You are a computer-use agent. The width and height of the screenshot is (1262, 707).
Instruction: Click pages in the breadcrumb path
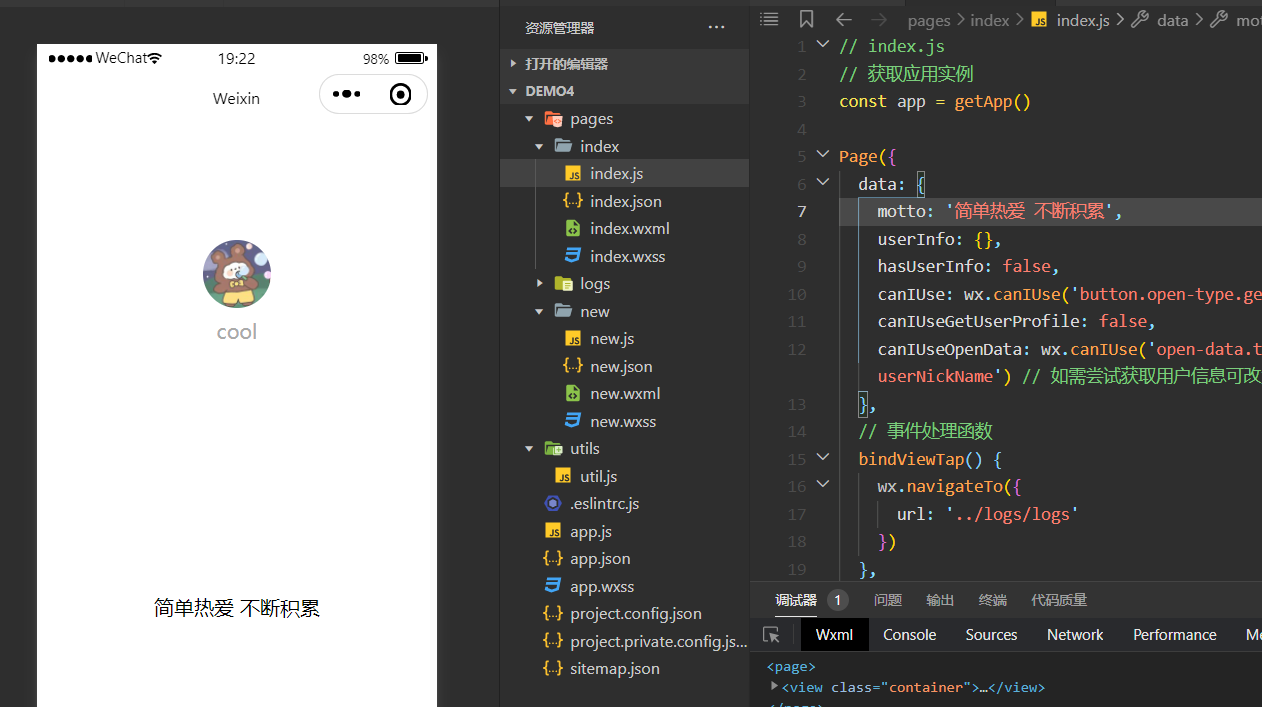[x=929, y=19]
